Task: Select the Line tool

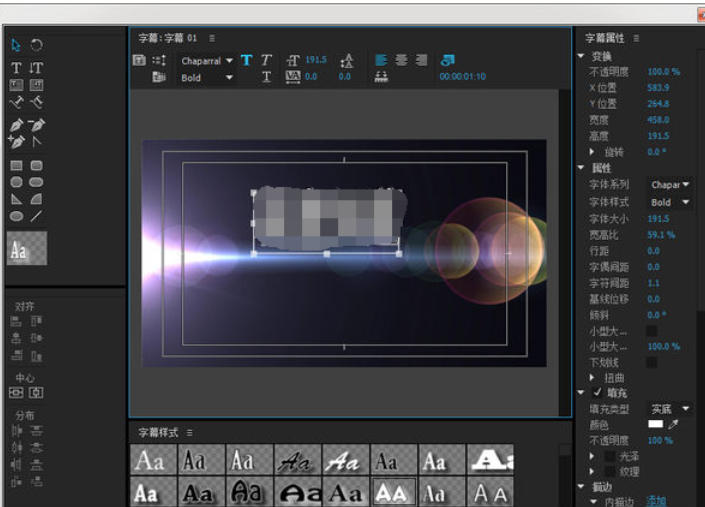Action: 36,215
